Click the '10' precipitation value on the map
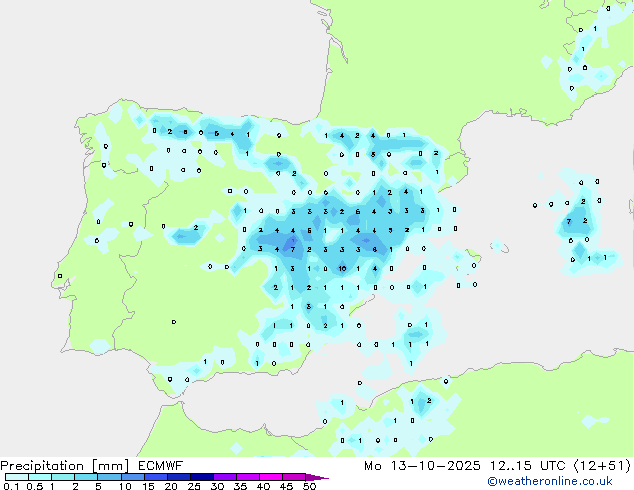The height and width of the screenshot is (490, 634). pyautogui.click(x=342, y=268)
